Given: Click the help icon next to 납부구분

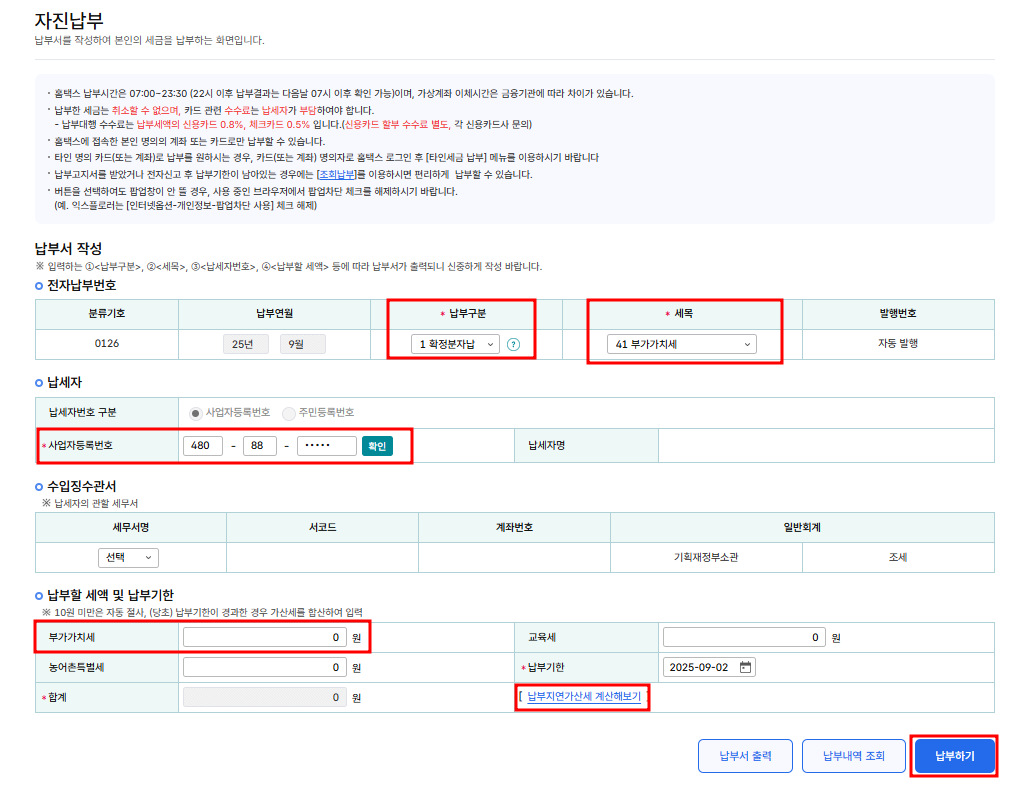Looking at the screenshot, I should 513,344.
